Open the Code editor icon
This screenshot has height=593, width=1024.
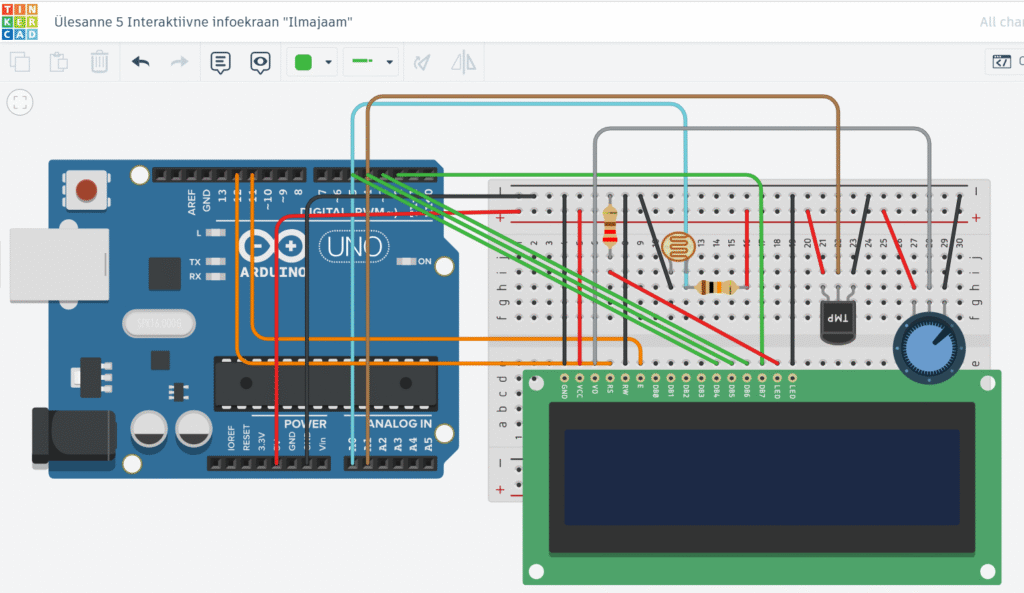tap(1002, 62)
